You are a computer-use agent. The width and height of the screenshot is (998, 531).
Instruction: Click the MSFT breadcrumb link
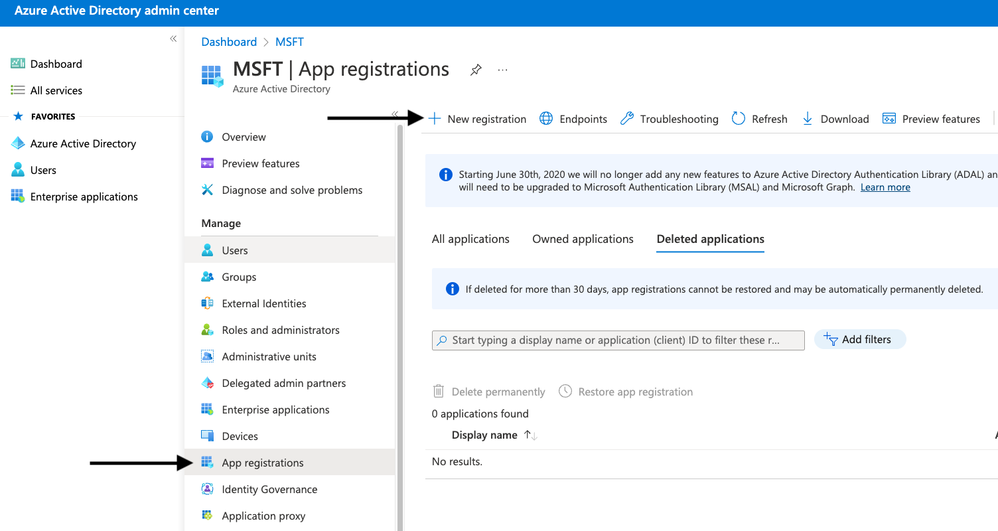(290, 41)
